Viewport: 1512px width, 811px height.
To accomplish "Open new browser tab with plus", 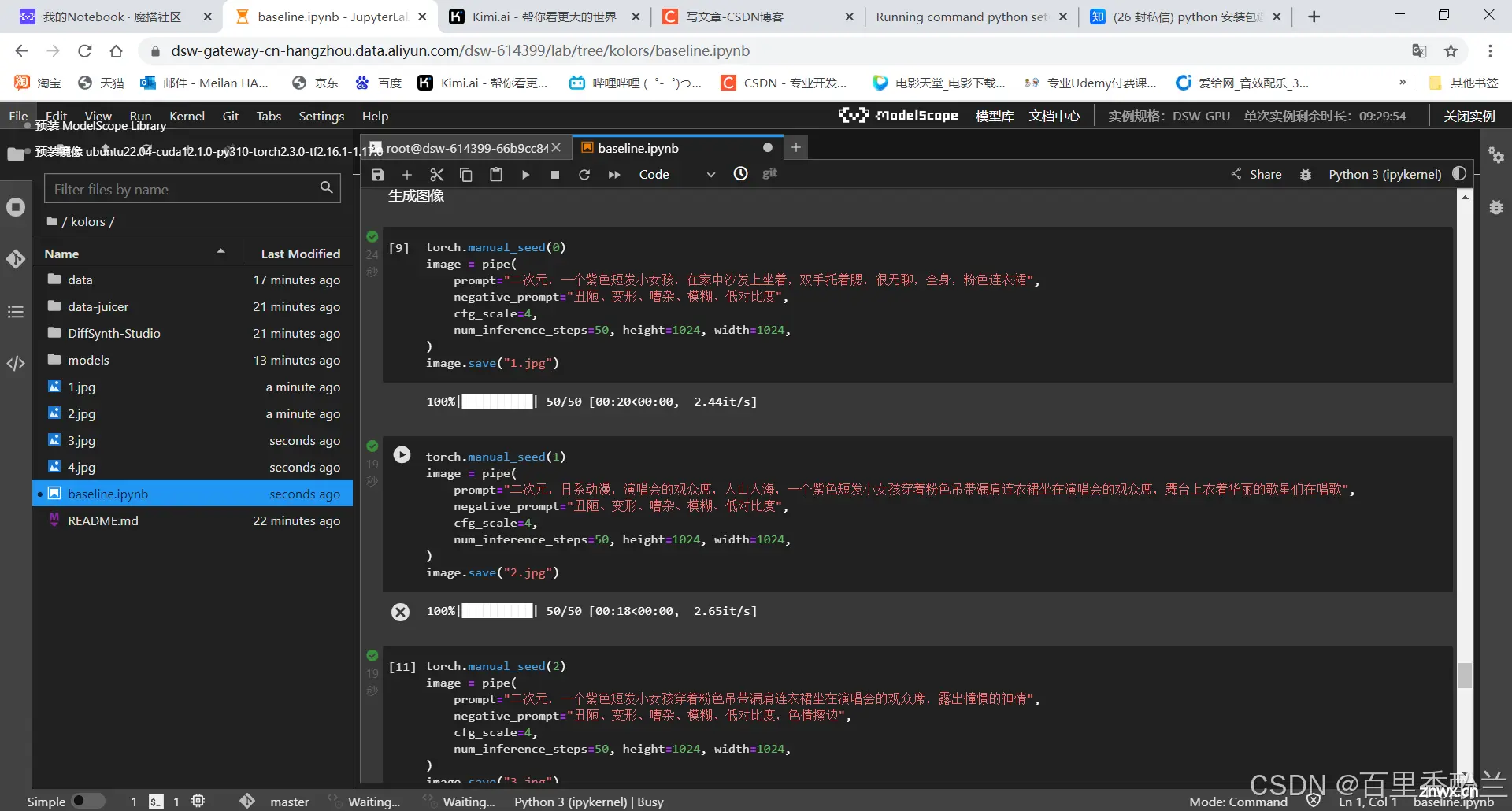I will pos(1314,17).
